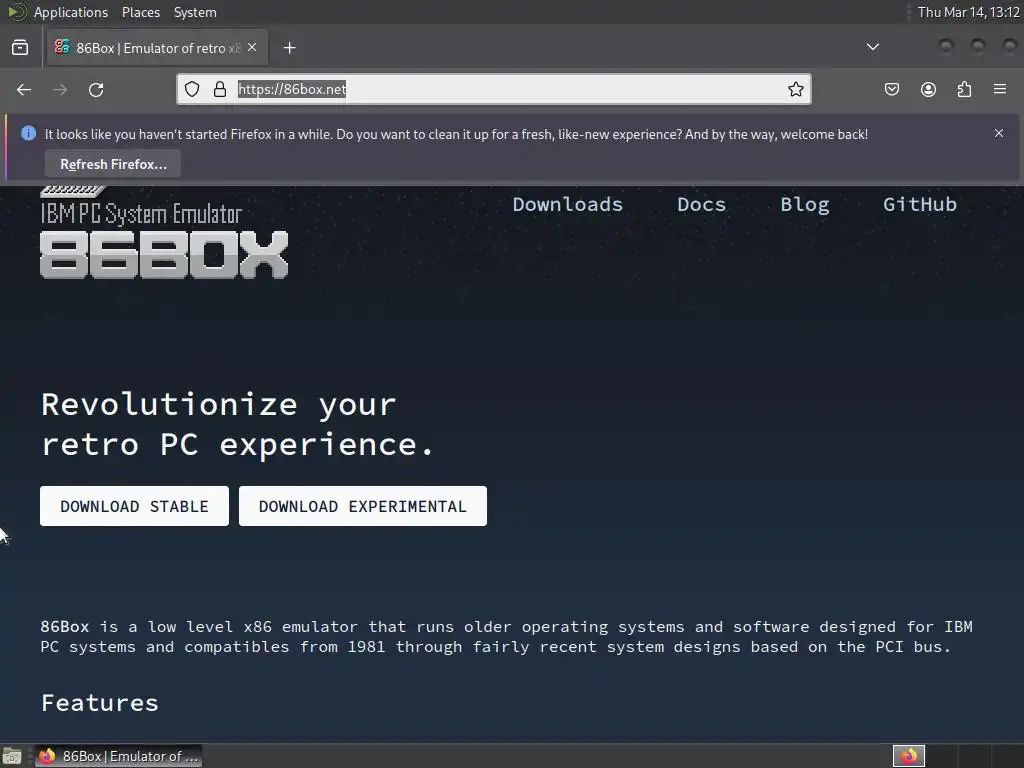Expand the list all tabs chevron
1024x768 pixels.
872,47
